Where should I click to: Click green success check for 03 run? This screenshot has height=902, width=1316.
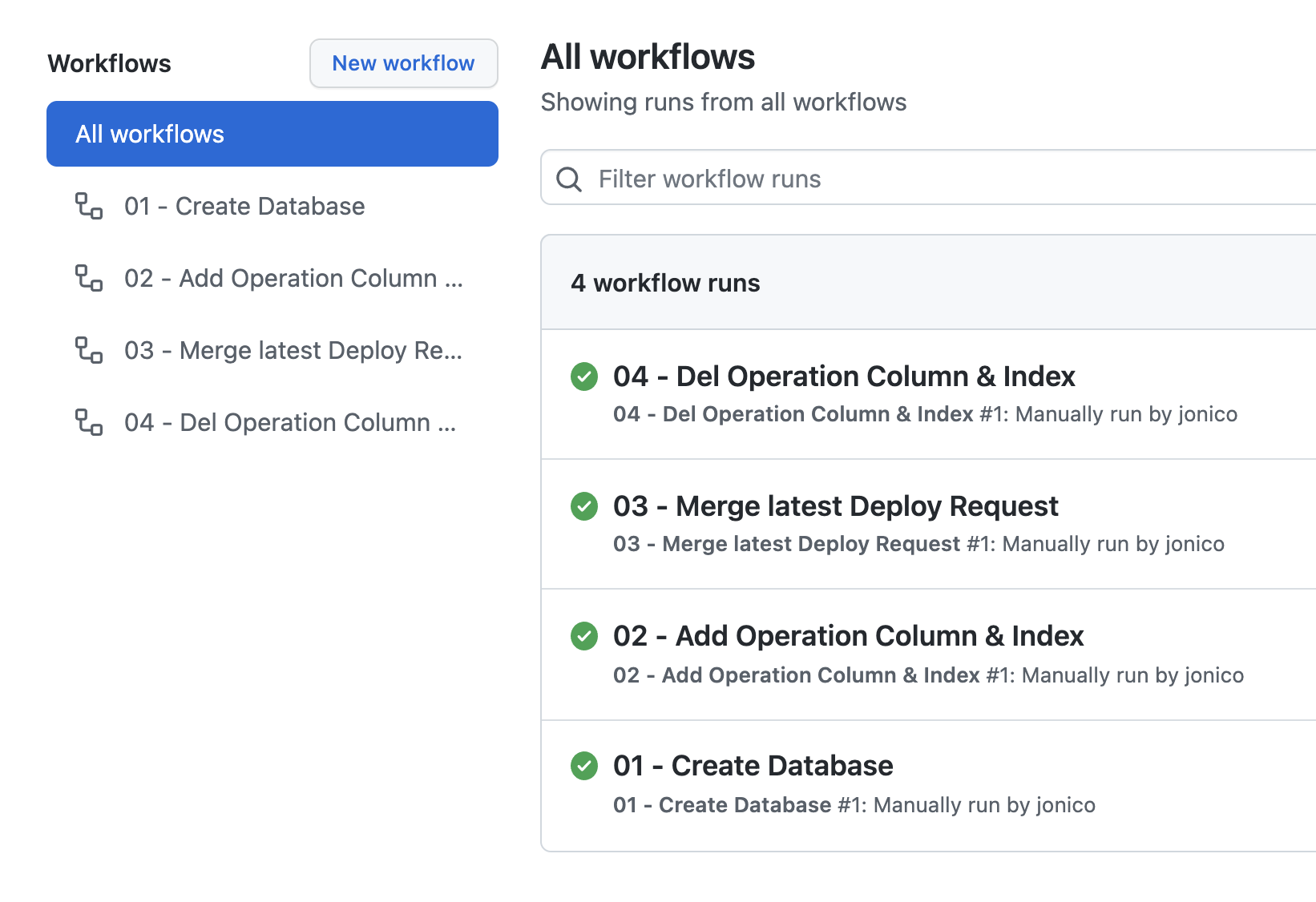pyautogui.click(x=584, y=506)
